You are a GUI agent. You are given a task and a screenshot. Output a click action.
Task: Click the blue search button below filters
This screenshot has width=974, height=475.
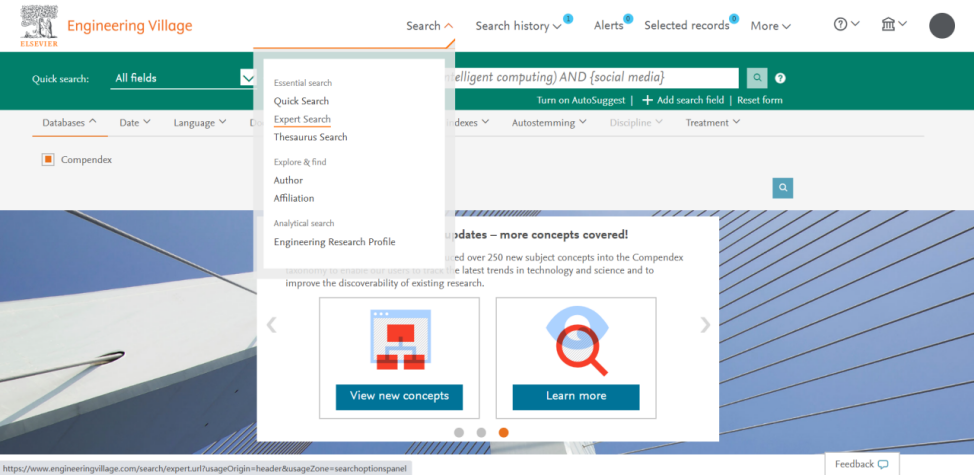coord(783,188)
